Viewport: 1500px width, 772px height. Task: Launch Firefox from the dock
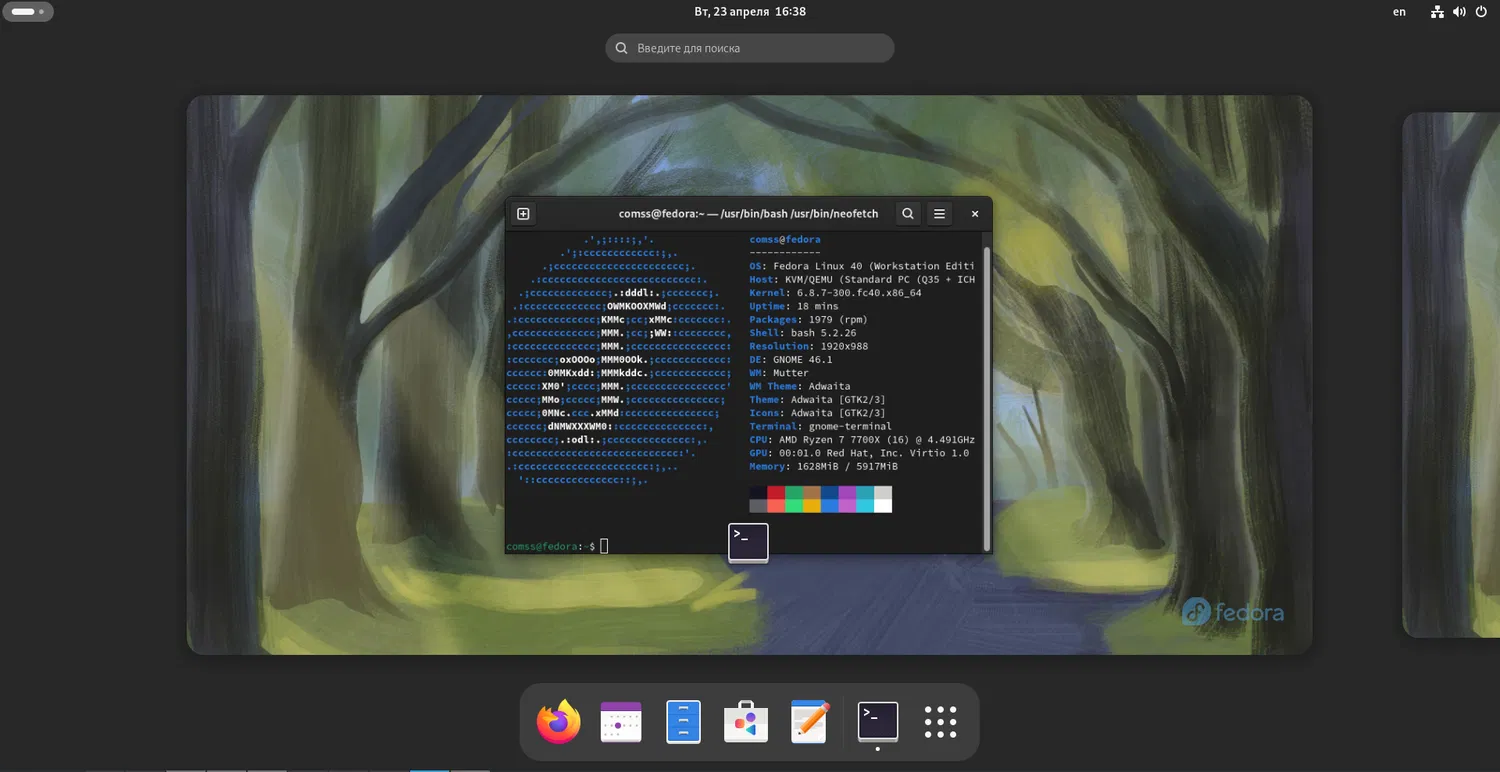(x=558, y=722)
